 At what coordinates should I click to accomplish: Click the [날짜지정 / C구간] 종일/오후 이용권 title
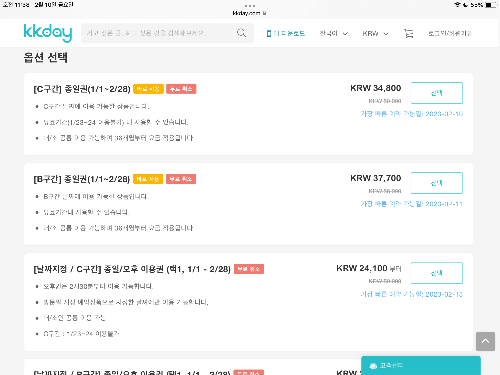pyautogui.click(x=132, y=269)
